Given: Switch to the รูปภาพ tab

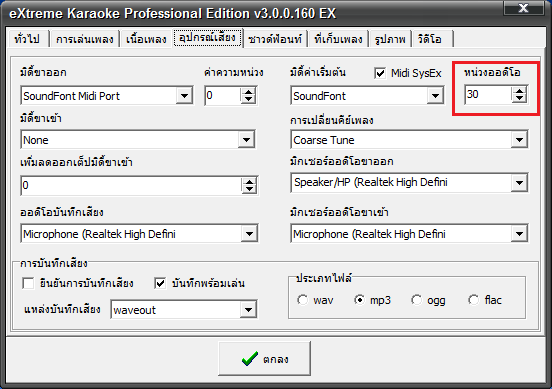Looking at the screenshot, I should [x=390, y=39].
